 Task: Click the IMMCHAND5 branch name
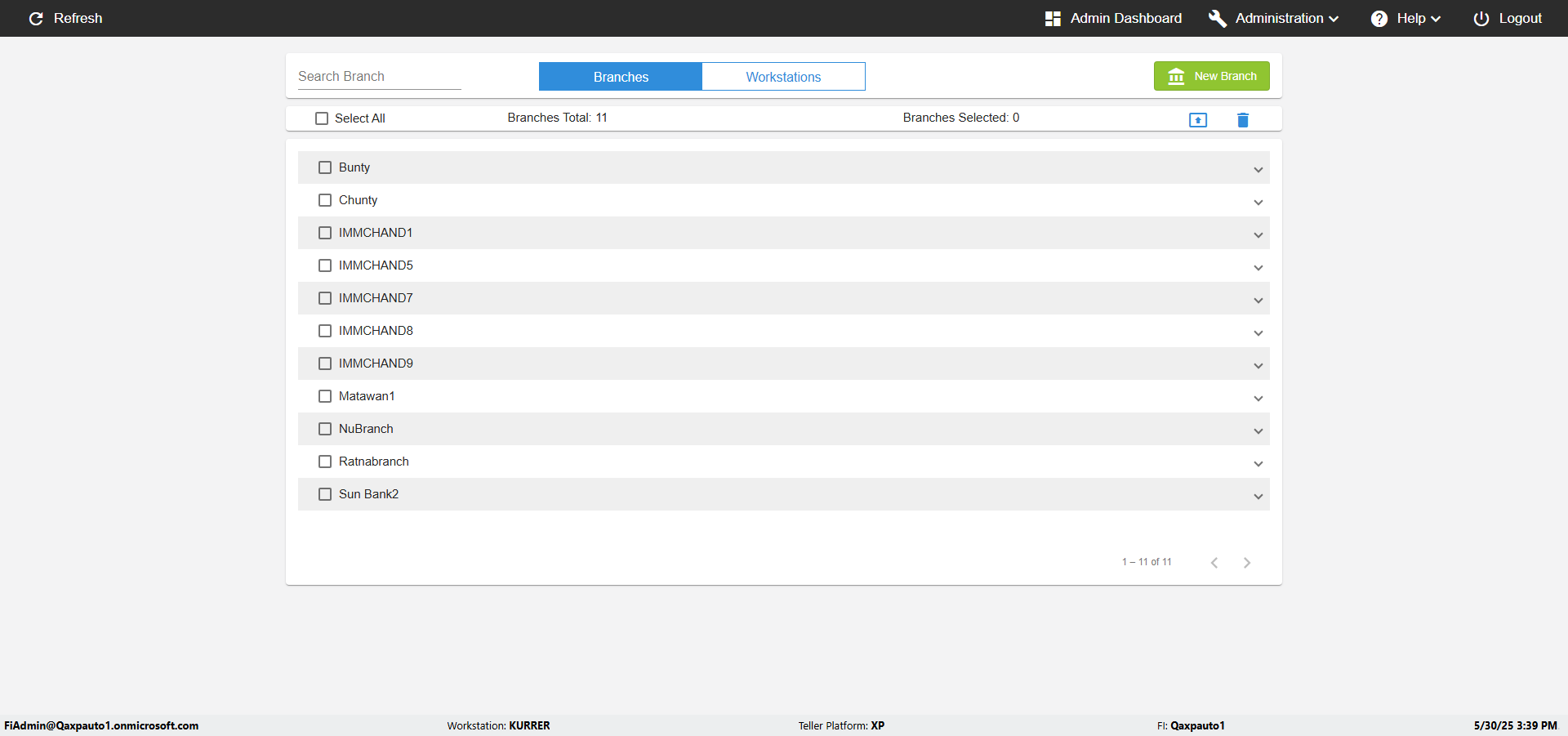coord(376,265)
